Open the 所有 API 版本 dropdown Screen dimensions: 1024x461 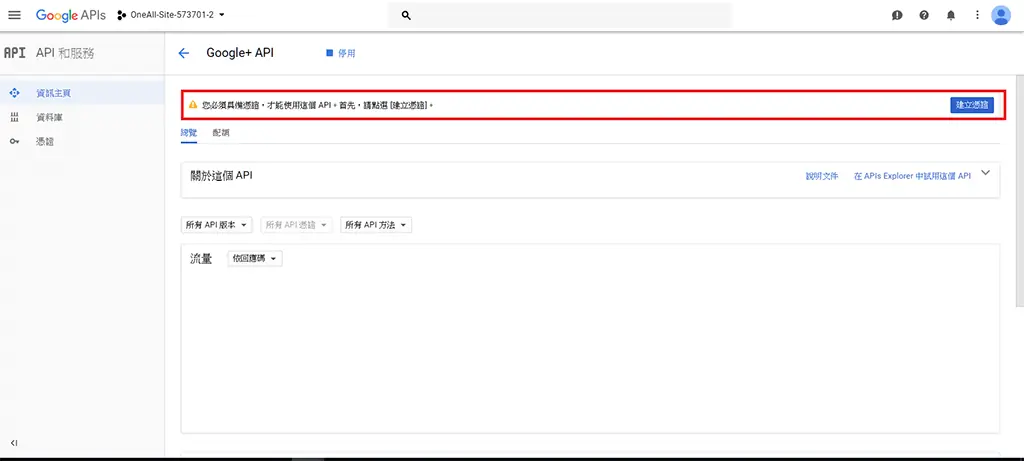point(216,225)
